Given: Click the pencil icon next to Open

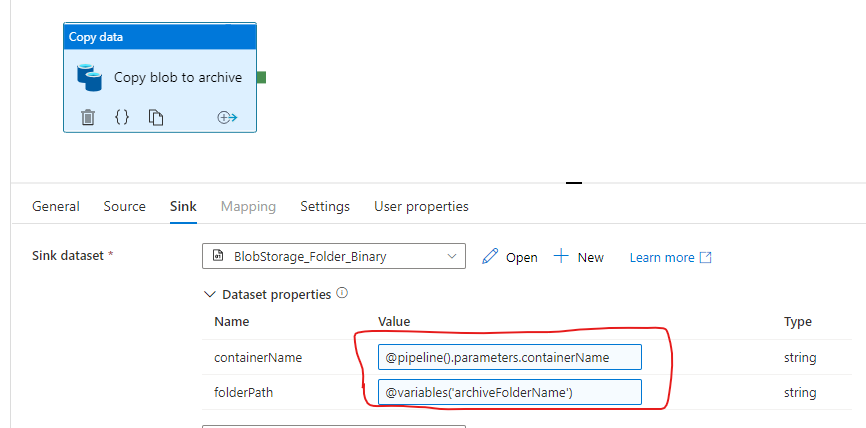Looking at the screenshot, I should coord(490,256).
